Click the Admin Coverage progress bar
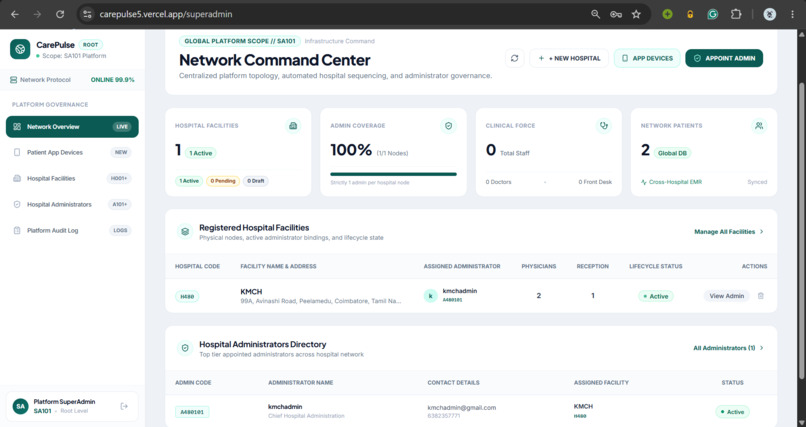This screenshot has width=806, height=427. click(x=393, y=174)
